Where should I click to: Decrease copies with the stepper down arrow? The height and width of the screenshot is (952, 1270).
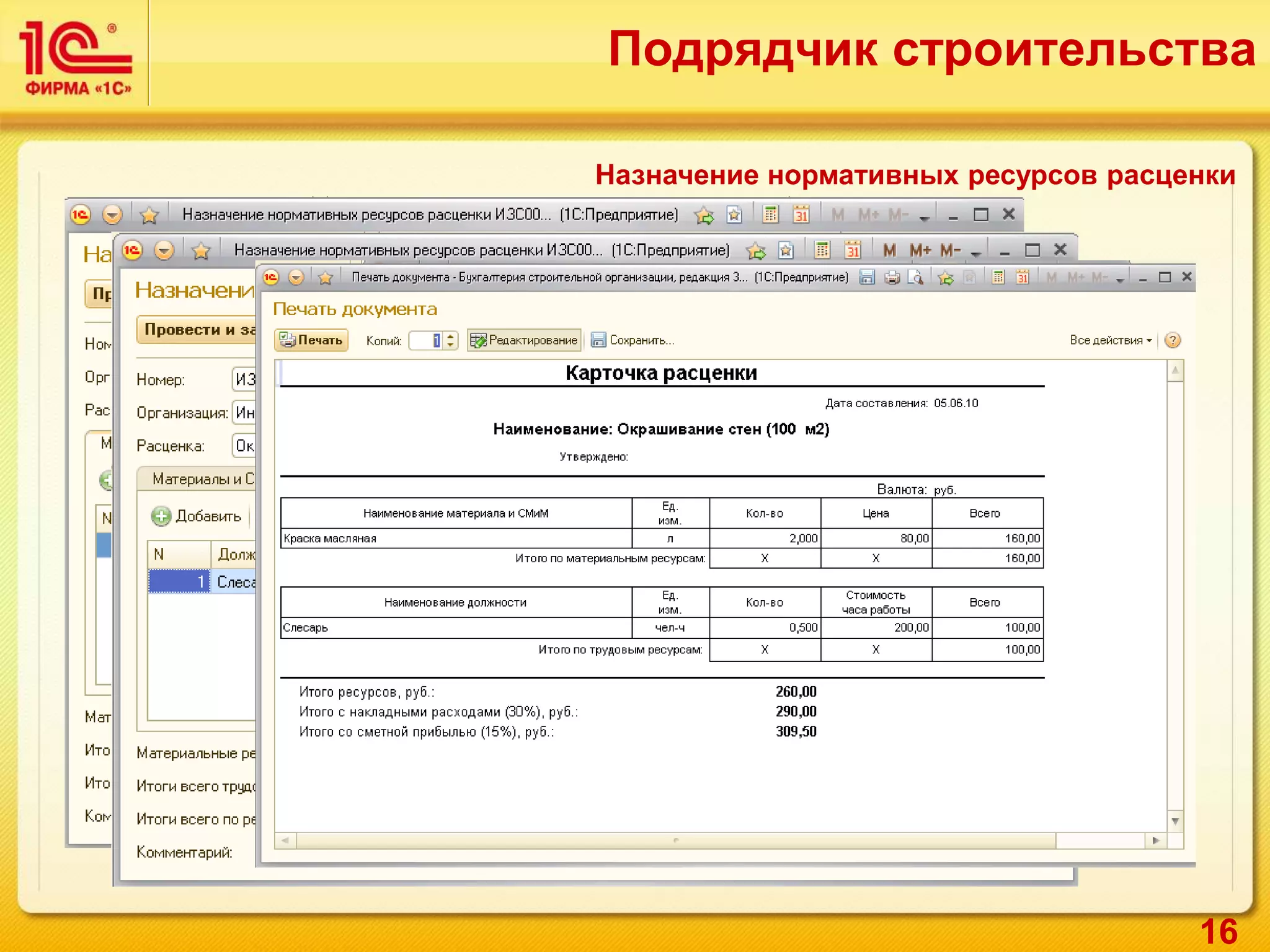(x=451, y=345)
